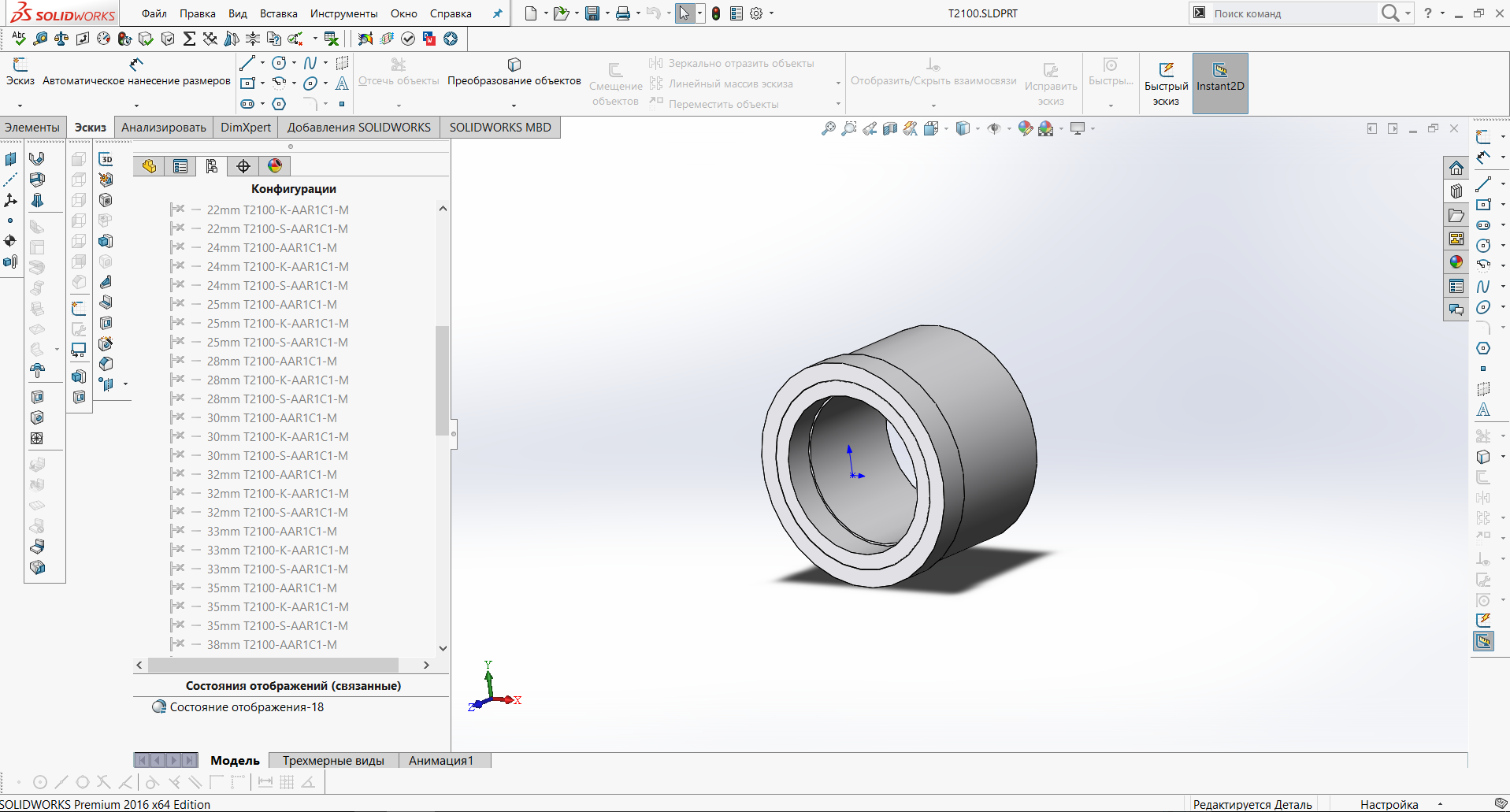Click the Настройка status bar button

tap(1389, 804)
